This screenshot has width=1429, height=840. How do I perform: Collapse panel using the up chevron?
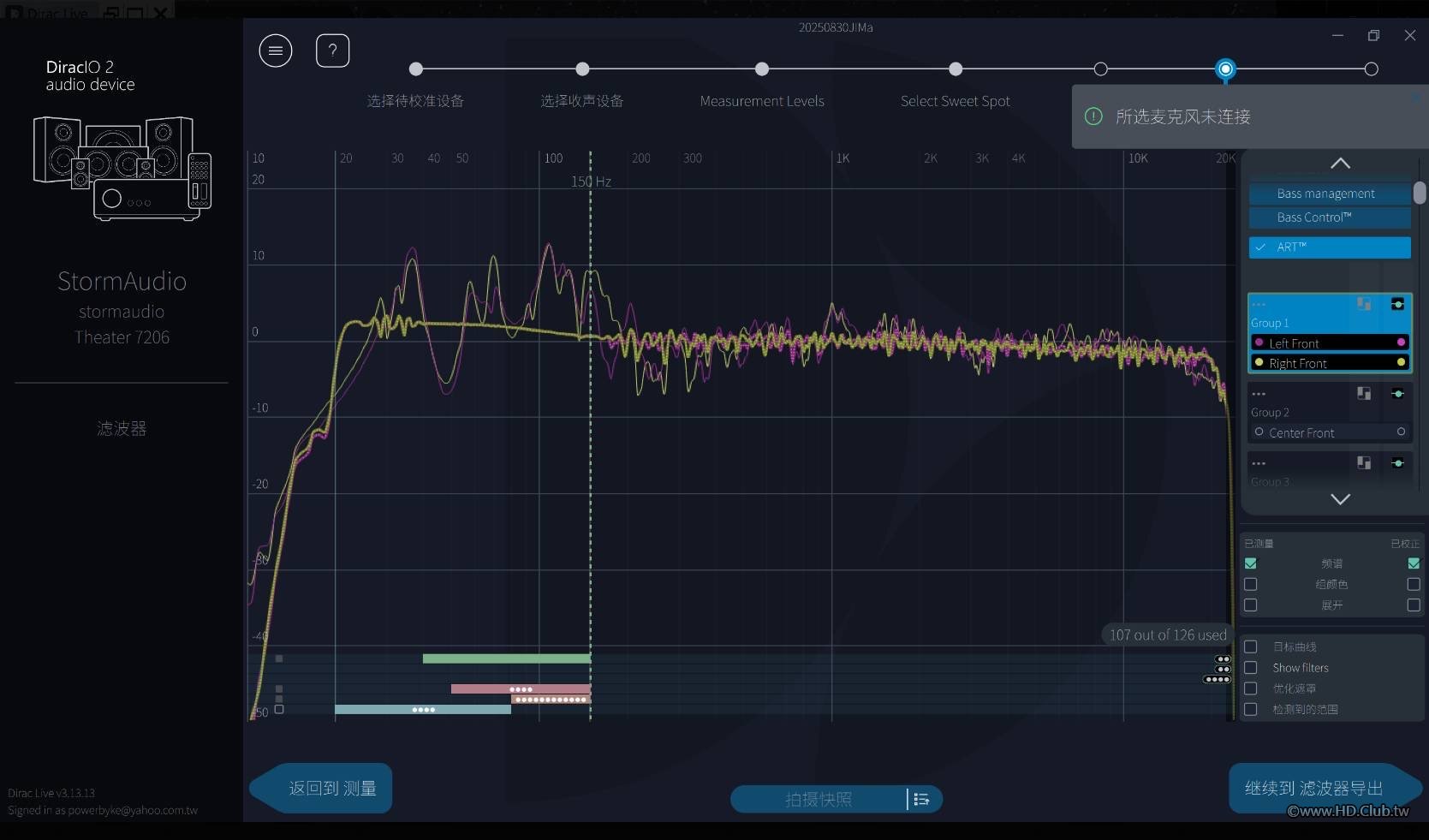click(x=1340, y=163)
